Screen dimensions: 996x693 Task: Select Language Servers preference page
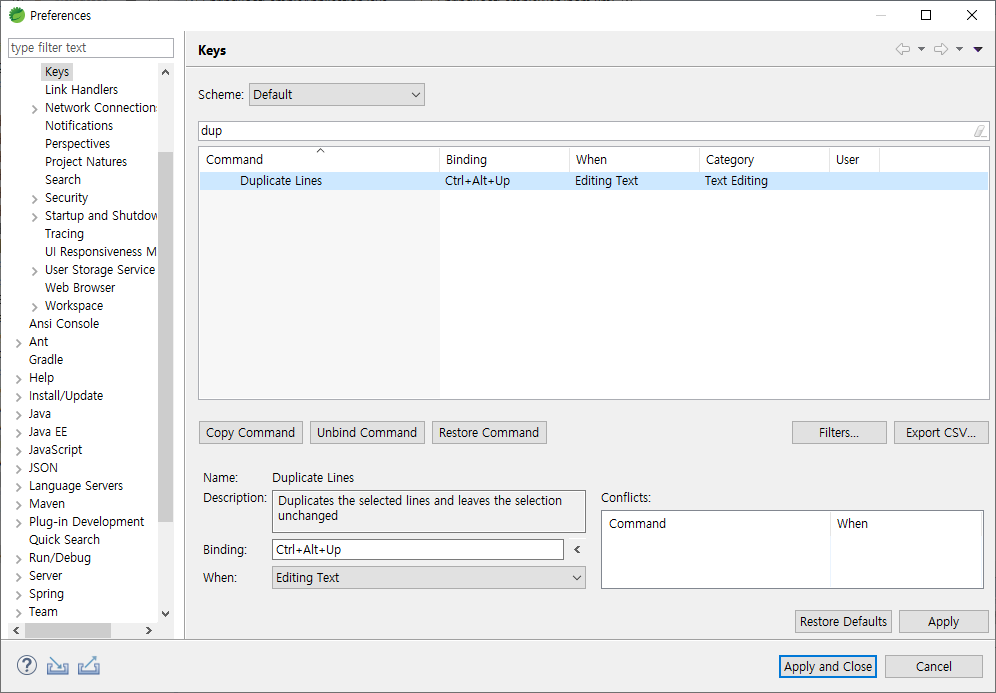[76, 486]
